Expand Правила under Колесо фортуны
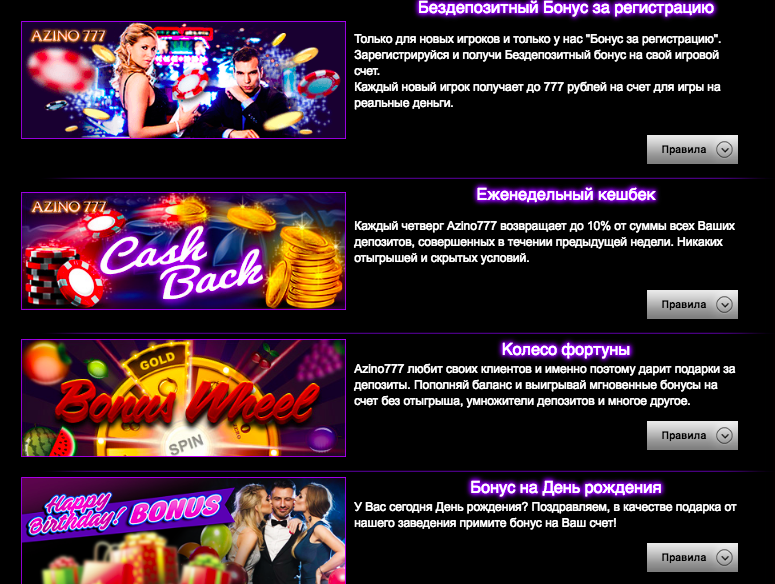The height and width of the screenshot is (584, 775). click(x=692, y=435)
